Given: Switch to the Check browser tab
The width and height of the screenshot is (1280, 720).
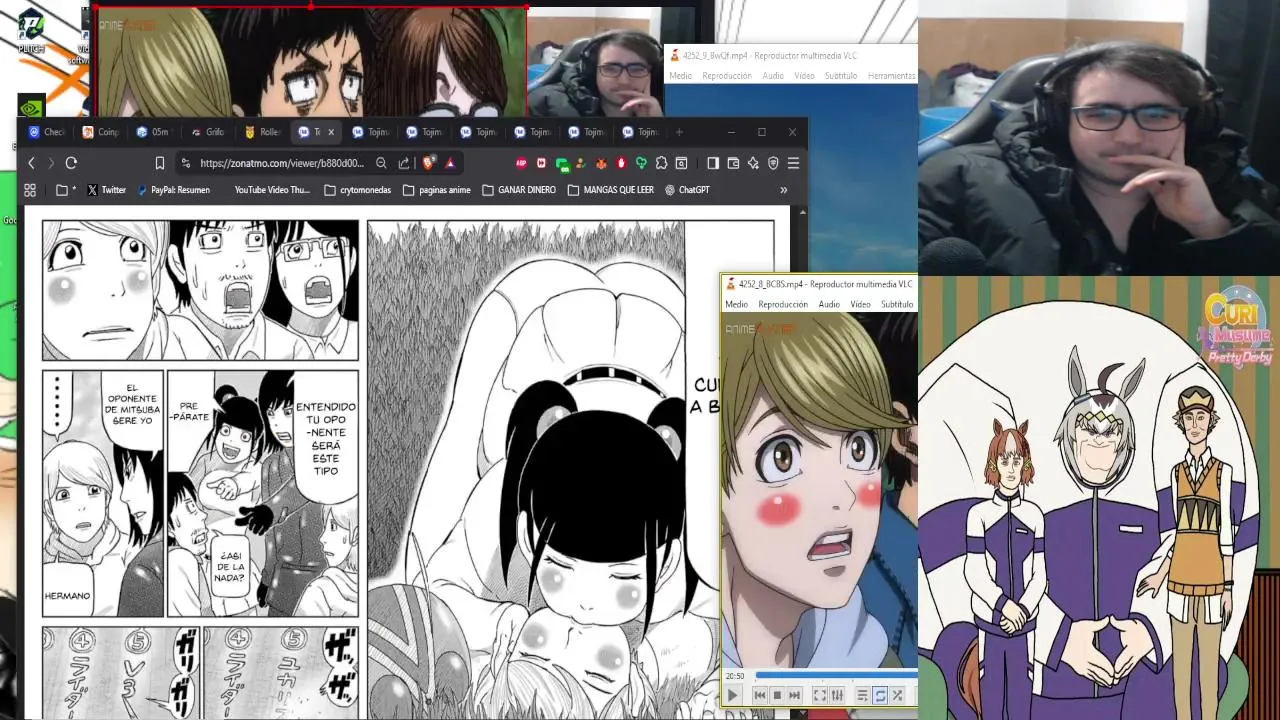Looking at the screenshot, I should click(47, 132).
